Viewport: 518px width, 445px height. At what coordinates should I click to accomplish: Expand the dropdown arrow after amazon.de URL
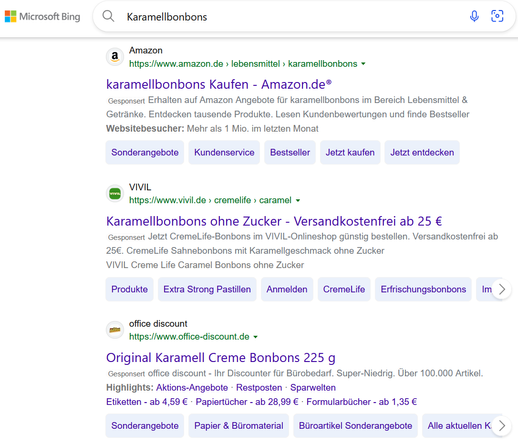tap(363, 64)
